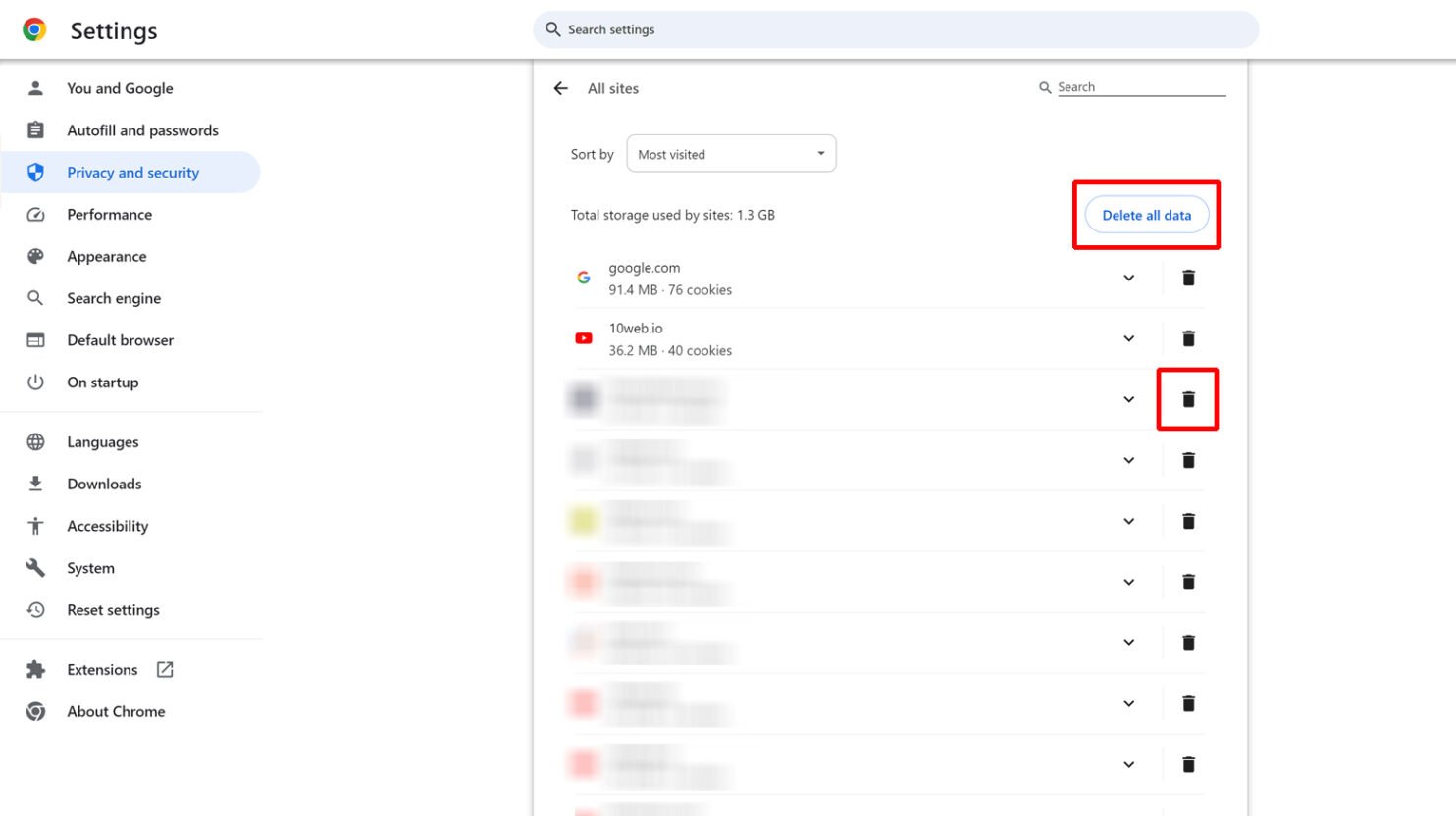Image resolution: width=1456 pixels, height=816 pixels.
Task: Expand the 10web.io site details
Action: tap(1128, 339)
